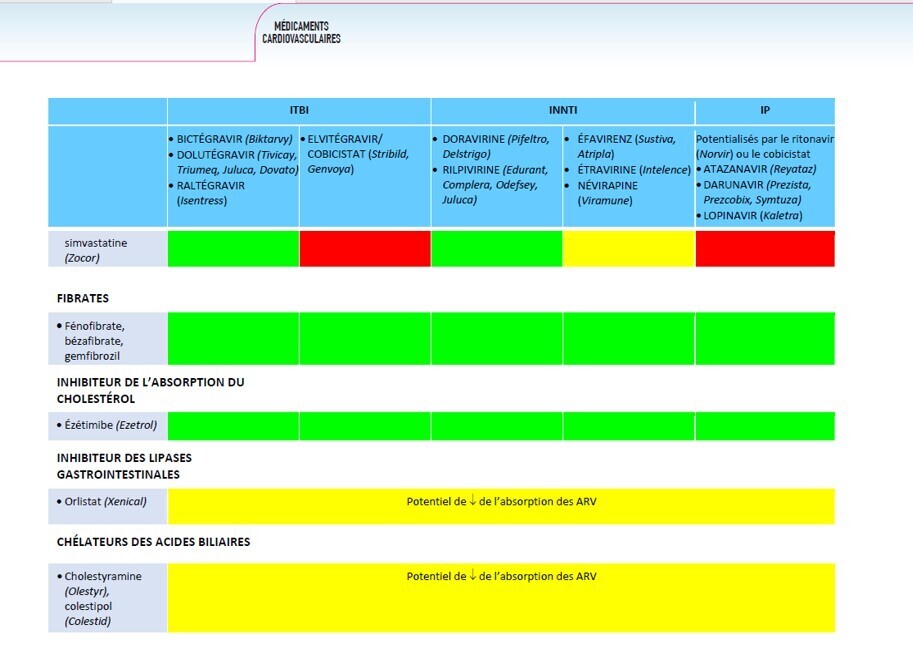Click LOPINAVIR (Kaletra) entry

[752, 216]
